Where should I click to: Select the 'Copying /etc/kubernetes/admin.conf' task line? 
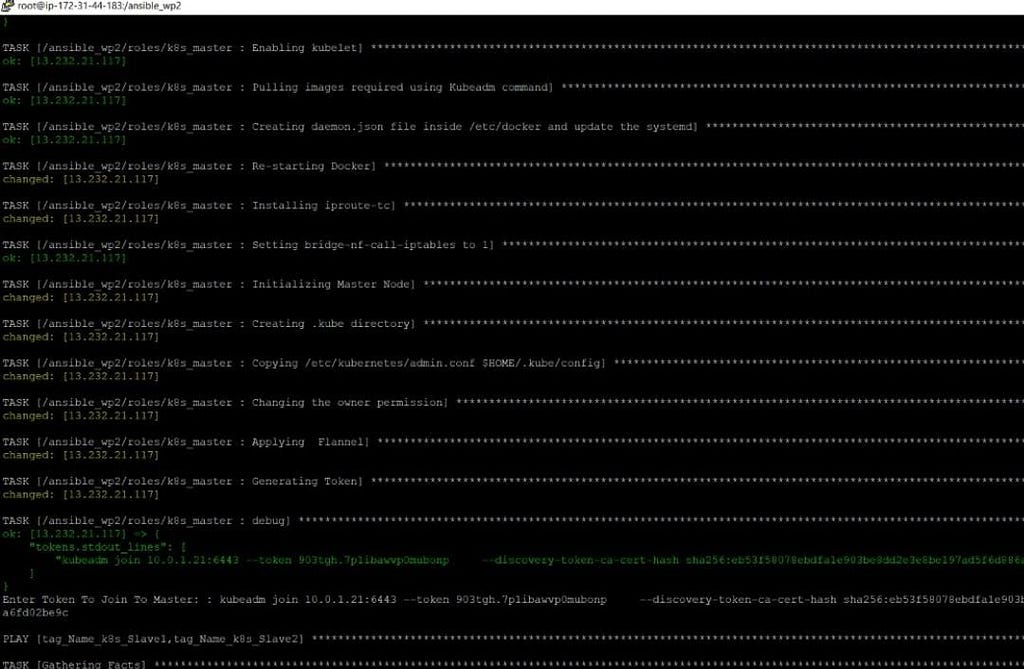point(513,363)
